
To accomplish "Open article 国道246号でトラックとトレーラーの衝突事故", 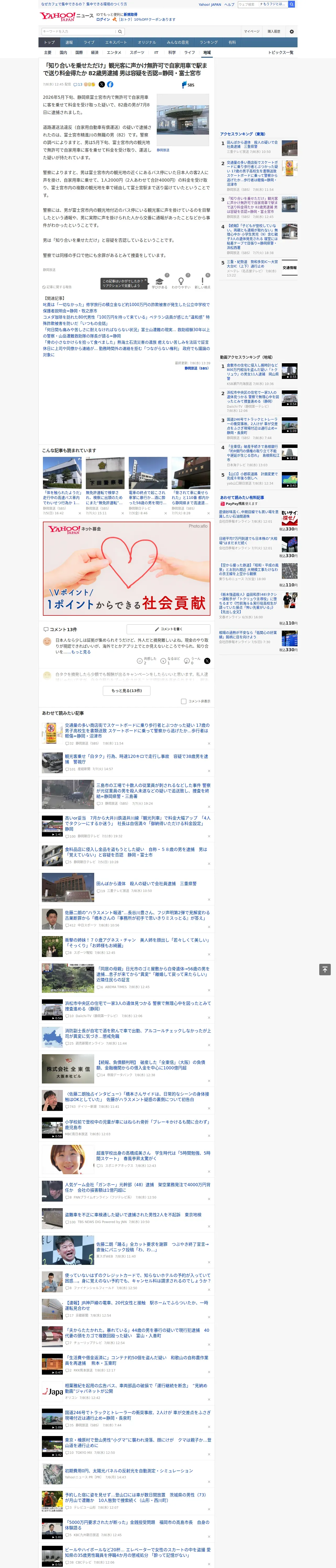I will coord(138,1415).
